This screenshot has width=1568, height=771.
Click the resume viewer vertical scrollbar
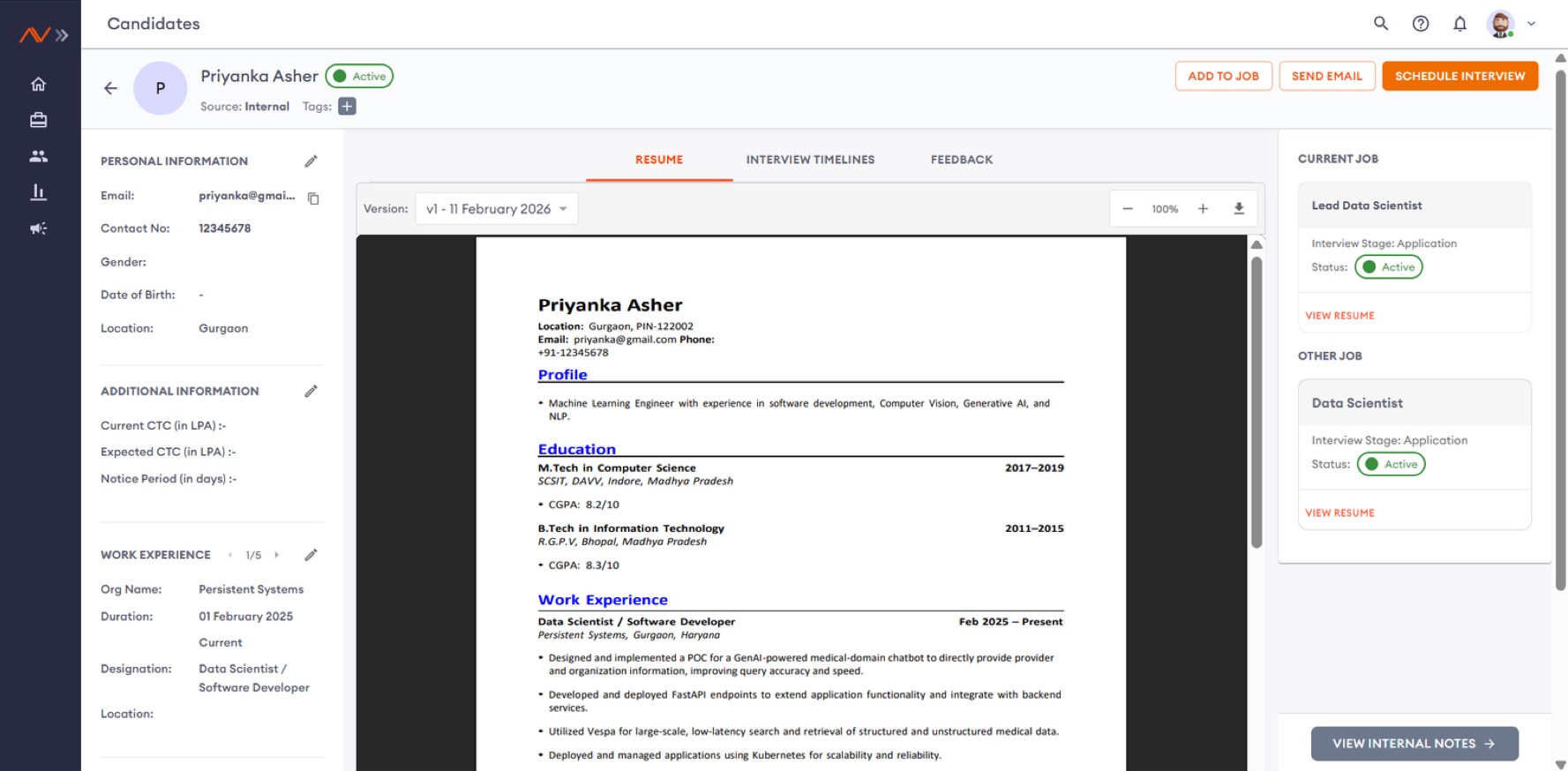[x=1257, y=402]
